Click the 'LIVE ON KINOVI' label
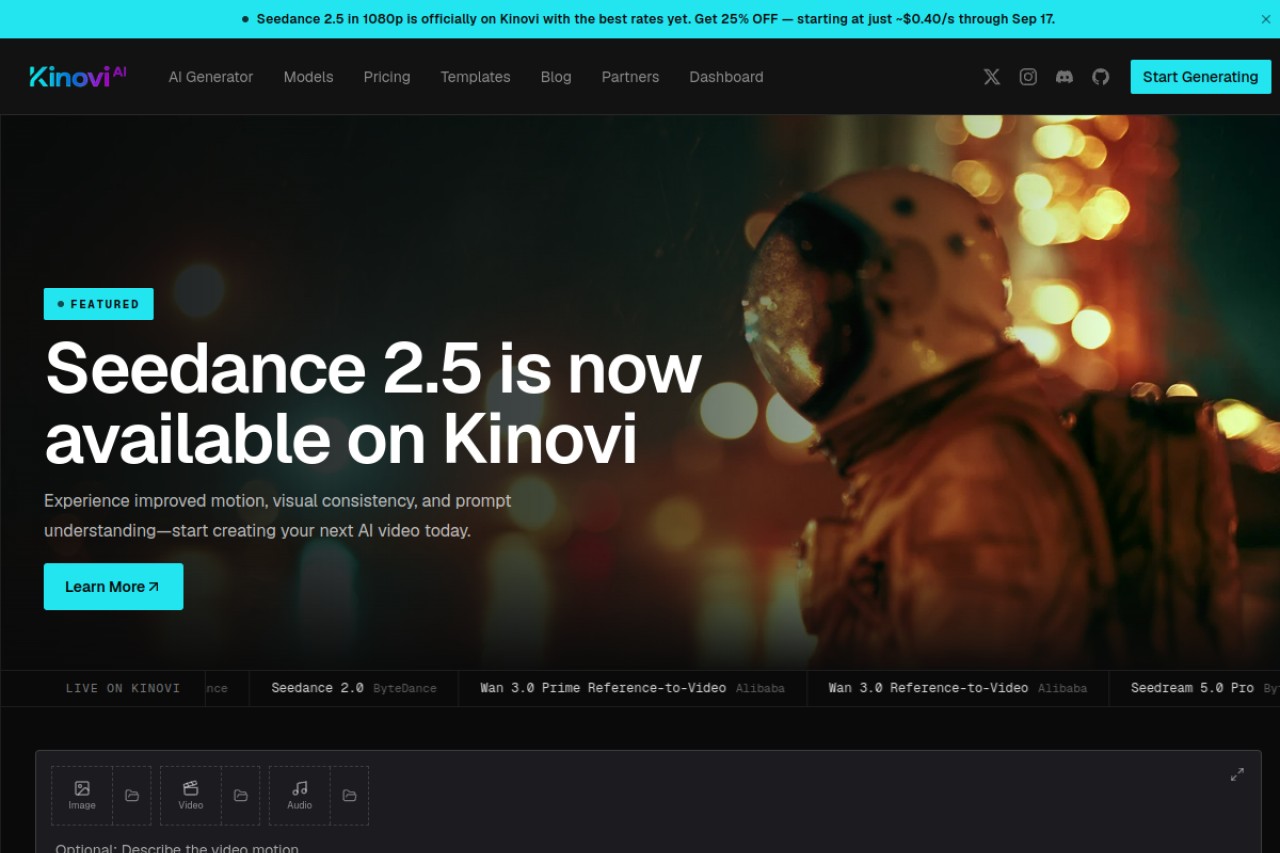The width and height of the screenshot is (1280, 853). click(123, 688)
